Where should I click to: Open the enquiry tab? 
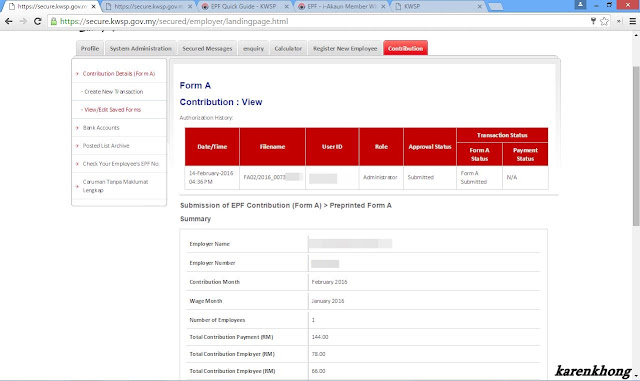(x=253, y=48)
